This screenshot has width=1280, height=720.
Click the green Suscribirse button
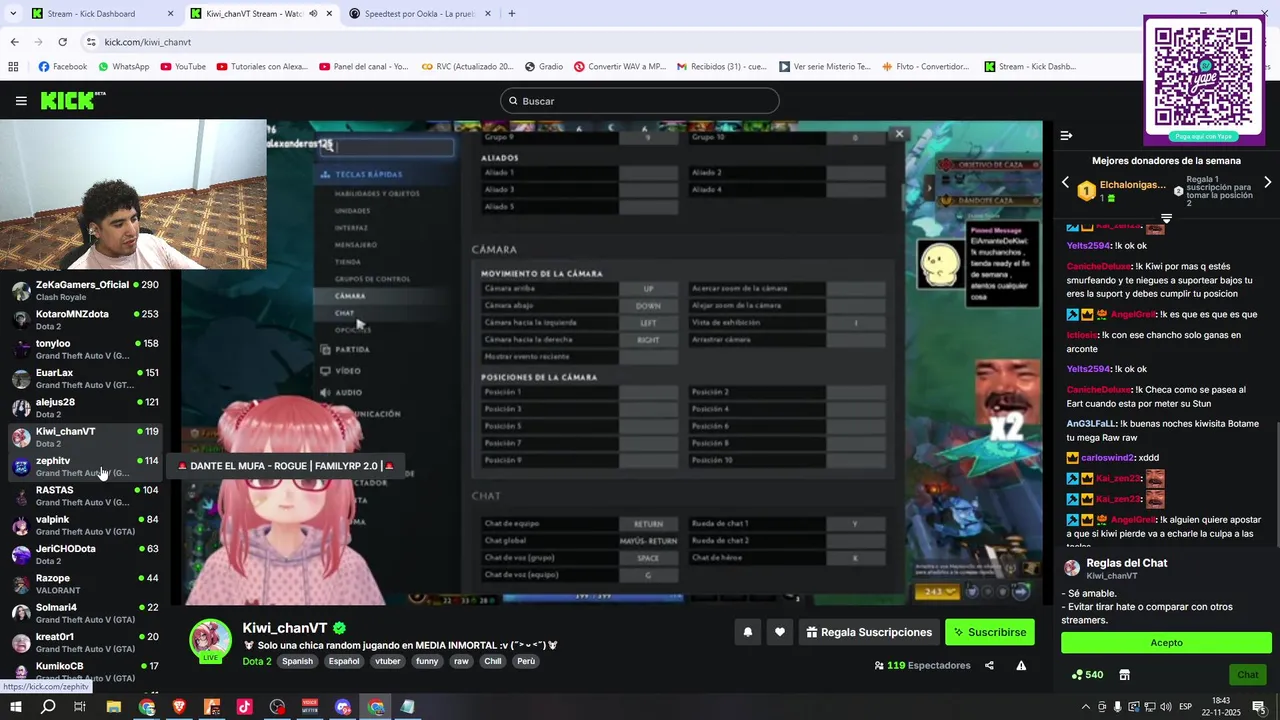(x=990, y=632)
